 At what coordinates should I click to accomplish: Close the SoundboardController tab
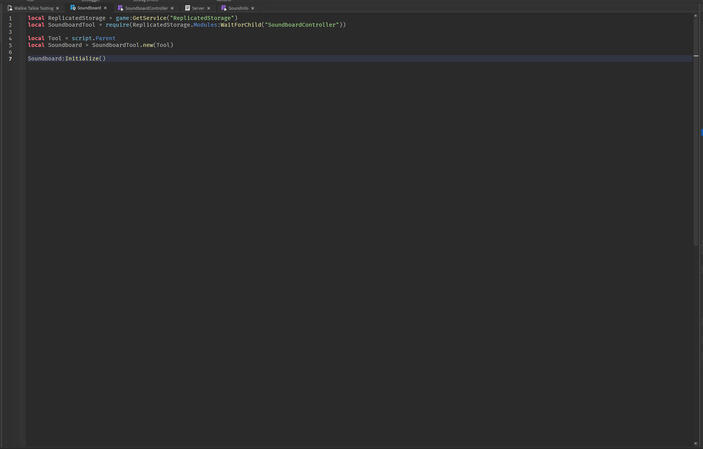172,9
